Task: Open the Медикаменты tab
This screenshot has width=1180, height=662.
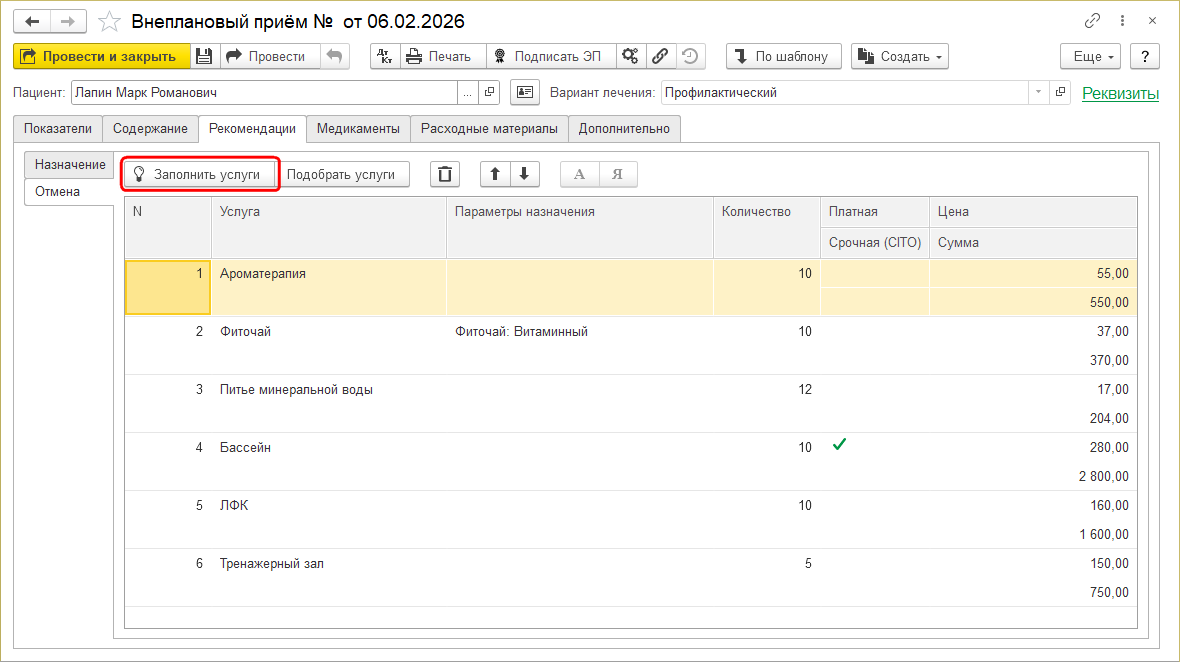Action: coord(358,129)
